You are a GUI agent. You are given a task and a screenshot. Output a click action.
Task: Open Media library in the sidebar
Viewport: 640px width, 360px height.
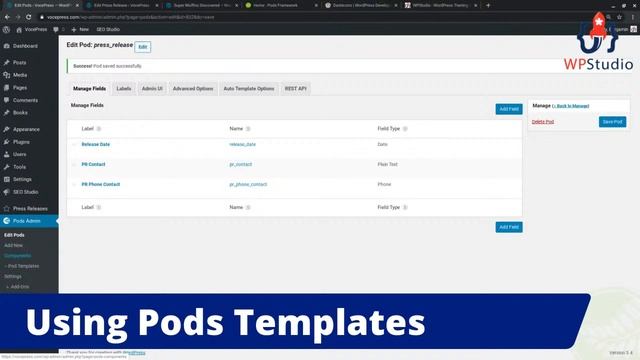coord(20,75)
